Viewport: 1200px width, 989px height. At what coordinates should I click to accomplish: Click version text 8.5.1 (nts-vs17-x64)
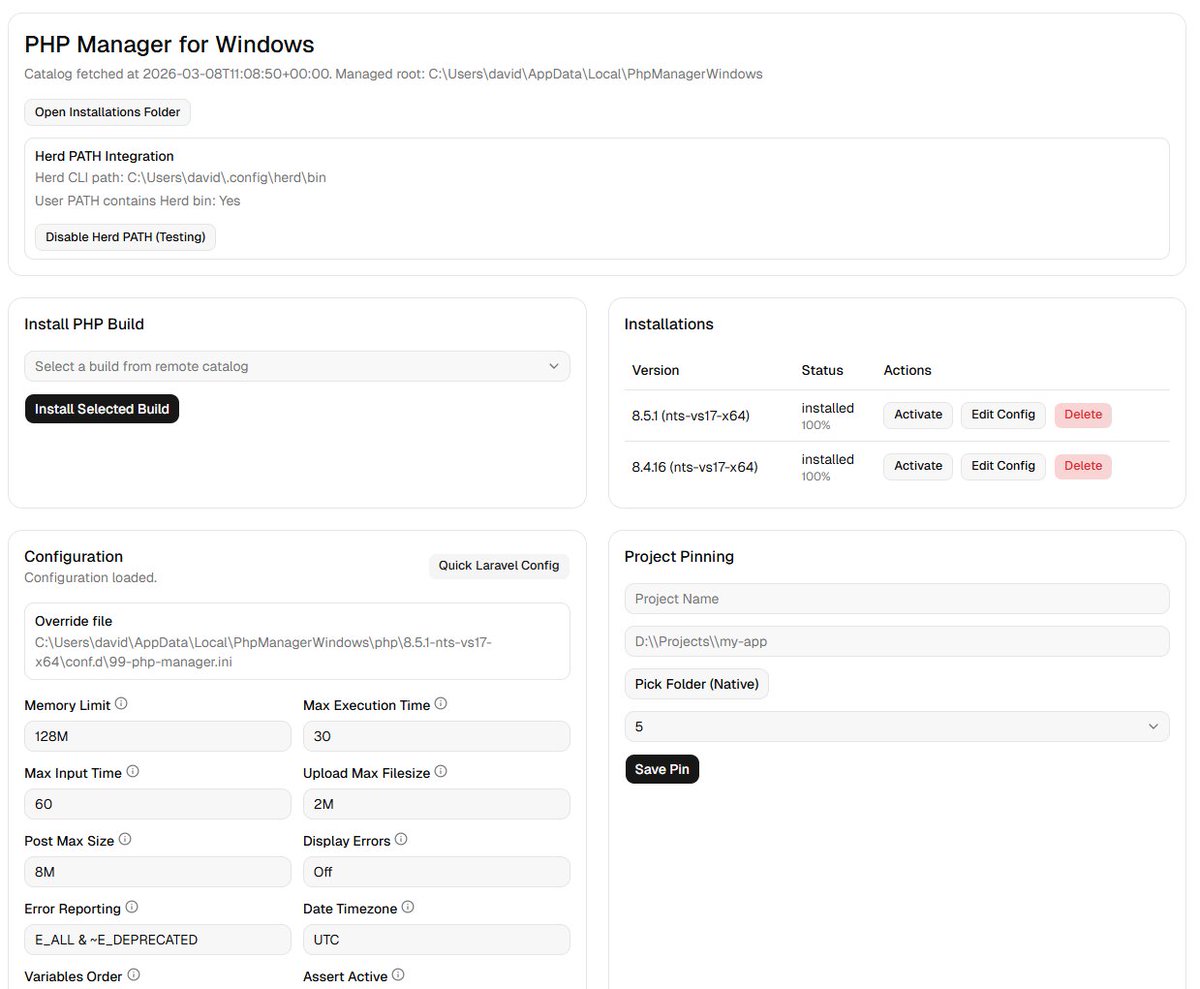pyautogui.click(x=691, y=415)
